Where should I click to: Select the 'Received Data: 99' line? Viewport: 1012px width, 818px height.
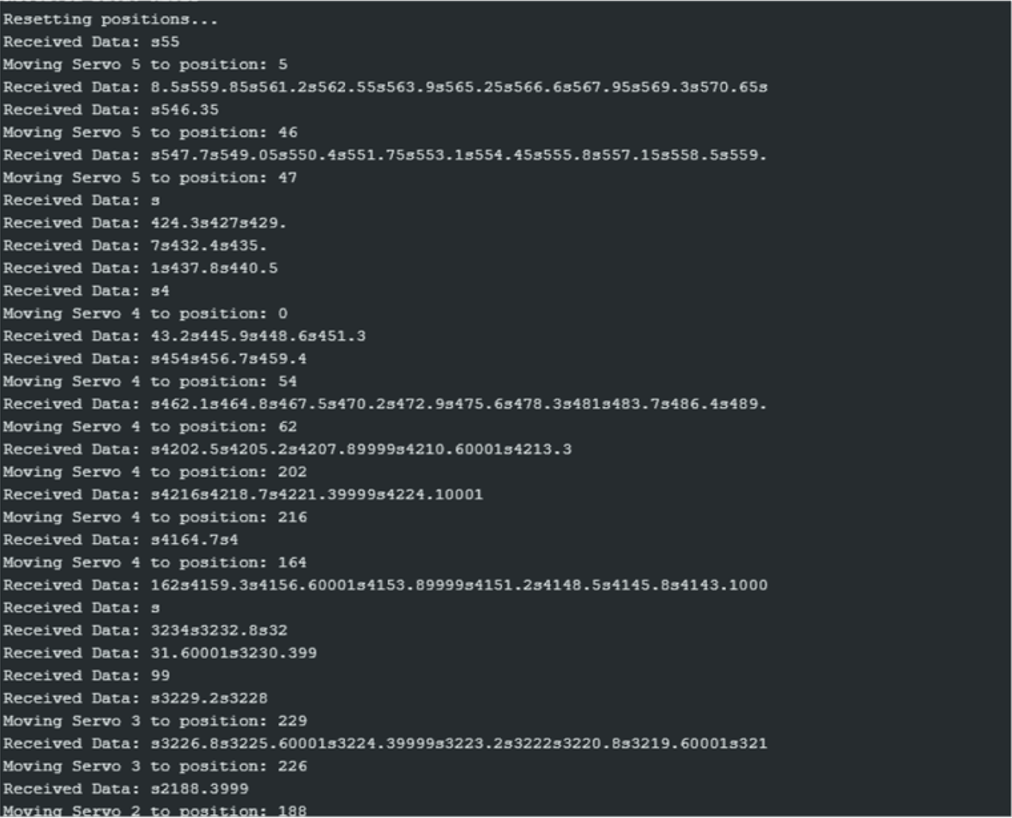click(86, 675)
